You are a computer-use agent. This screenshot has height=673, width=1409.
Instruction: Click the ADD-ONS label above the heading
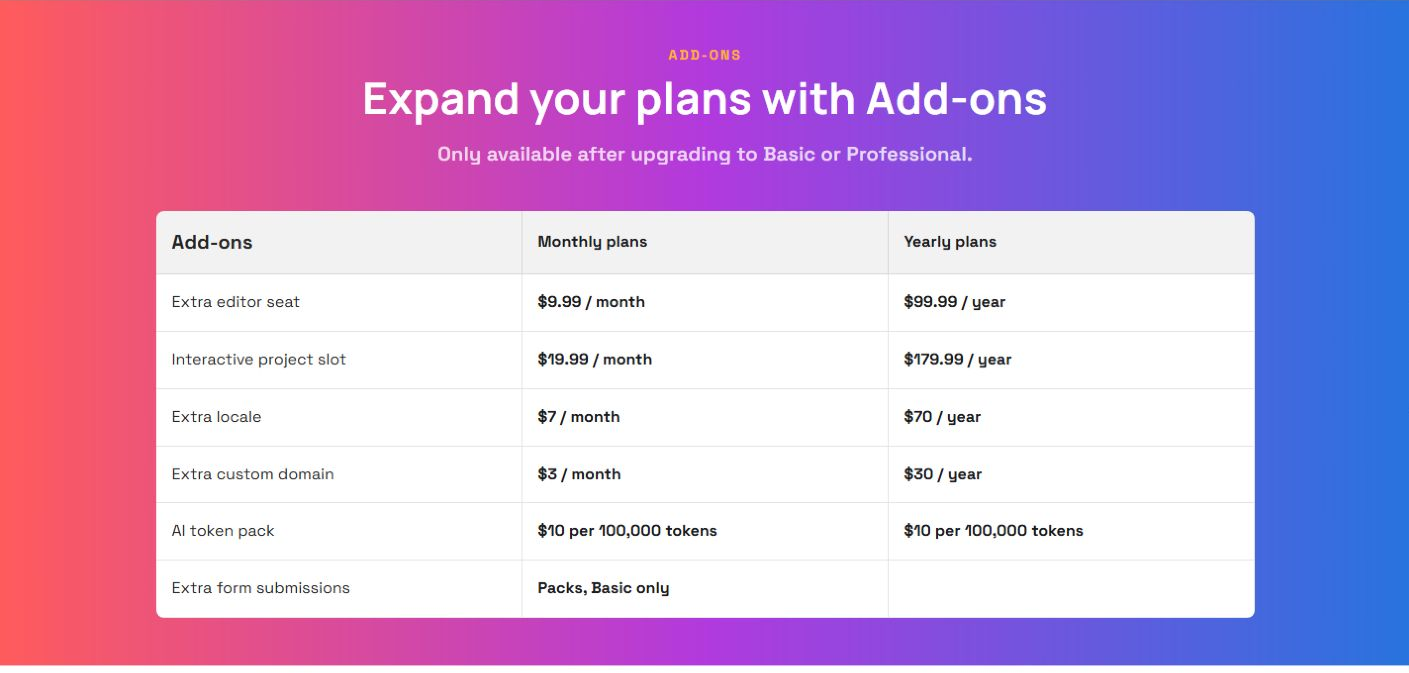705,56
